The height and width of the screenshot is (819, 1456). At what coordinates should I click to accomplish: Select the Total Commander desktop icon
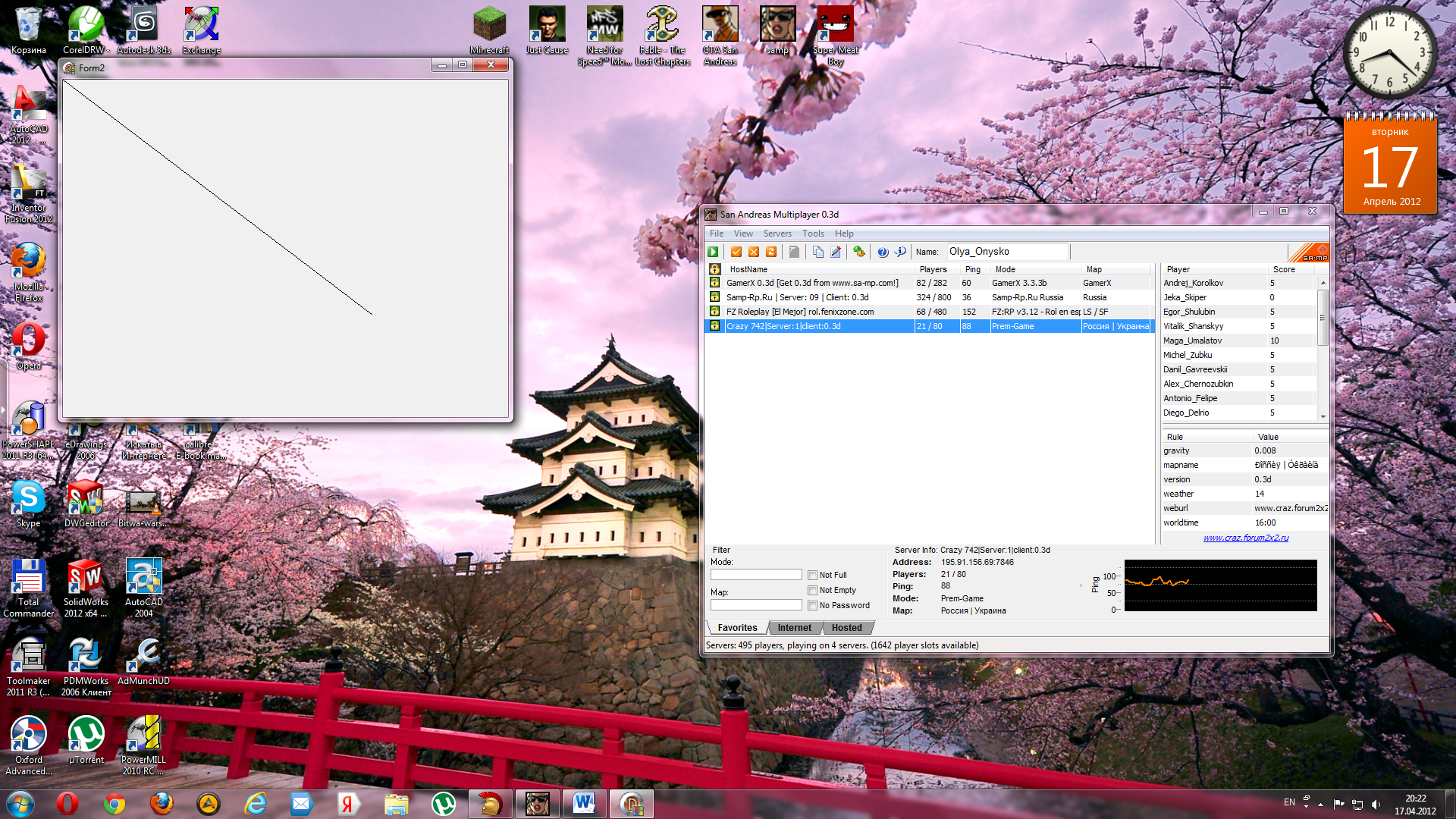(x=28, y=588)
